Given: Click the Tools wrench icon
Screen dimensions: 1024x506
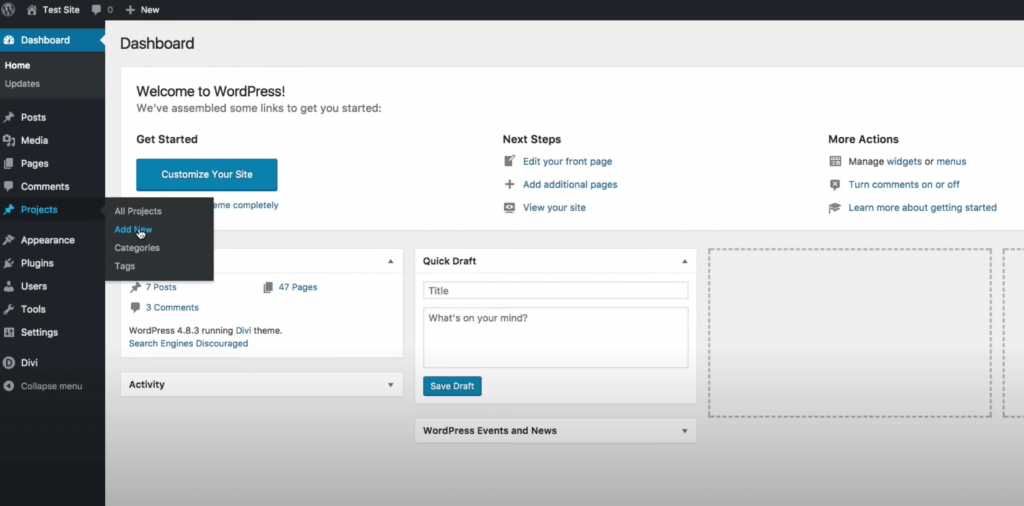Looking at the screenshot, I should click(8, 309).
